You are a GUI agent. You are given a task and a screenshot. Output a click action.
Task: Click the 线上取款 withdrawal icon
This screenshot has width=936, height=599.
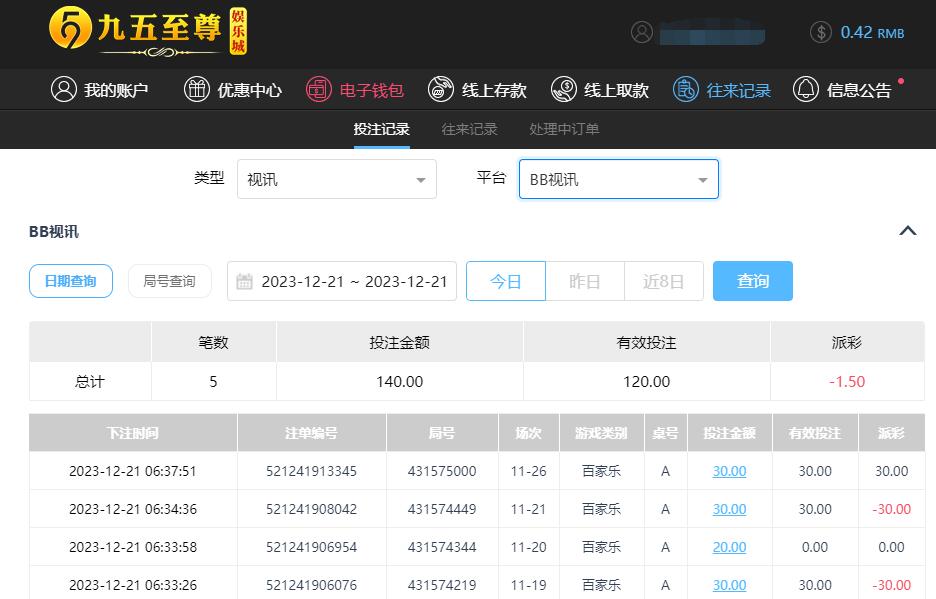pyautogui.click(x=564, y=90)
